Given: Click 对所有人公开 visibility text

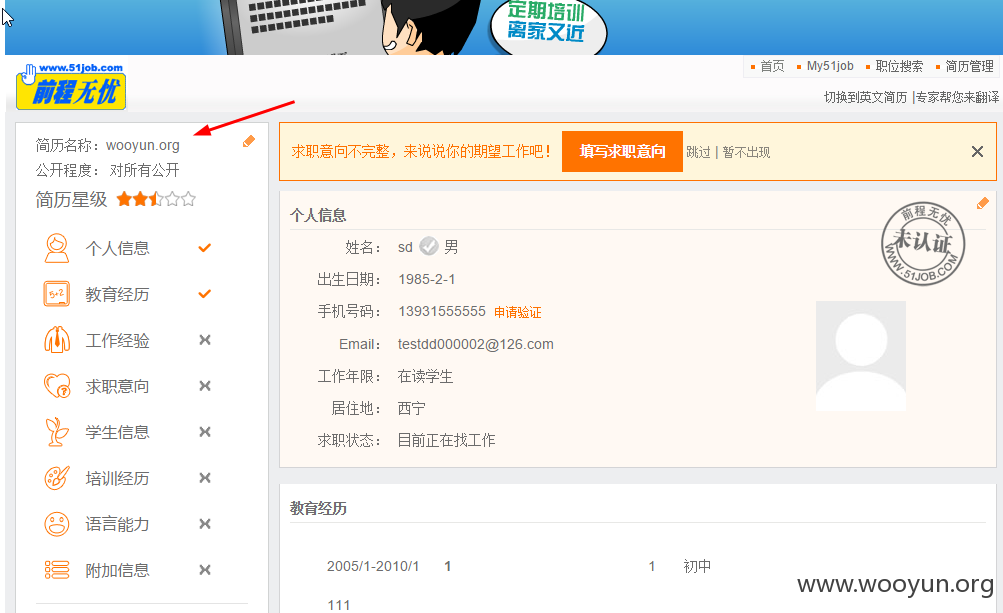Looking at the screenshot, I should coord(145,170).
